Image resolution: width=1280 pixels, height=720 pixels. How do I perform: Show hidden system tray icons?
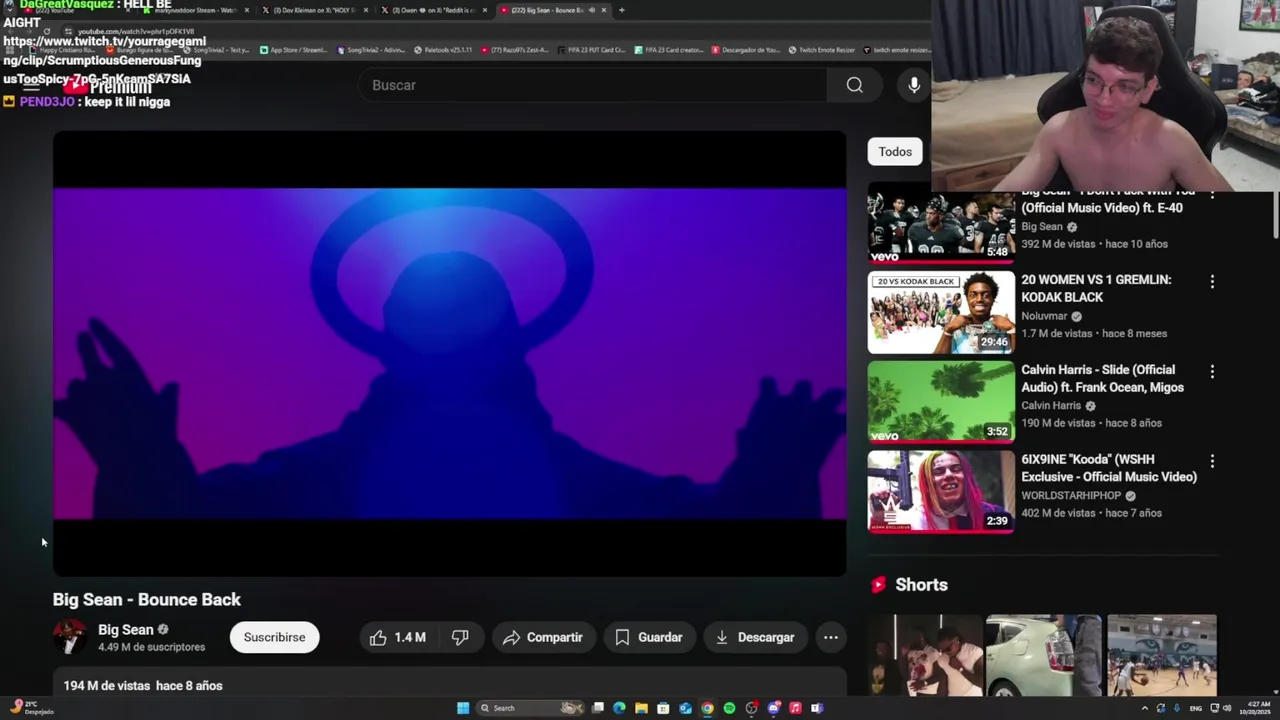pos(1145,708)
